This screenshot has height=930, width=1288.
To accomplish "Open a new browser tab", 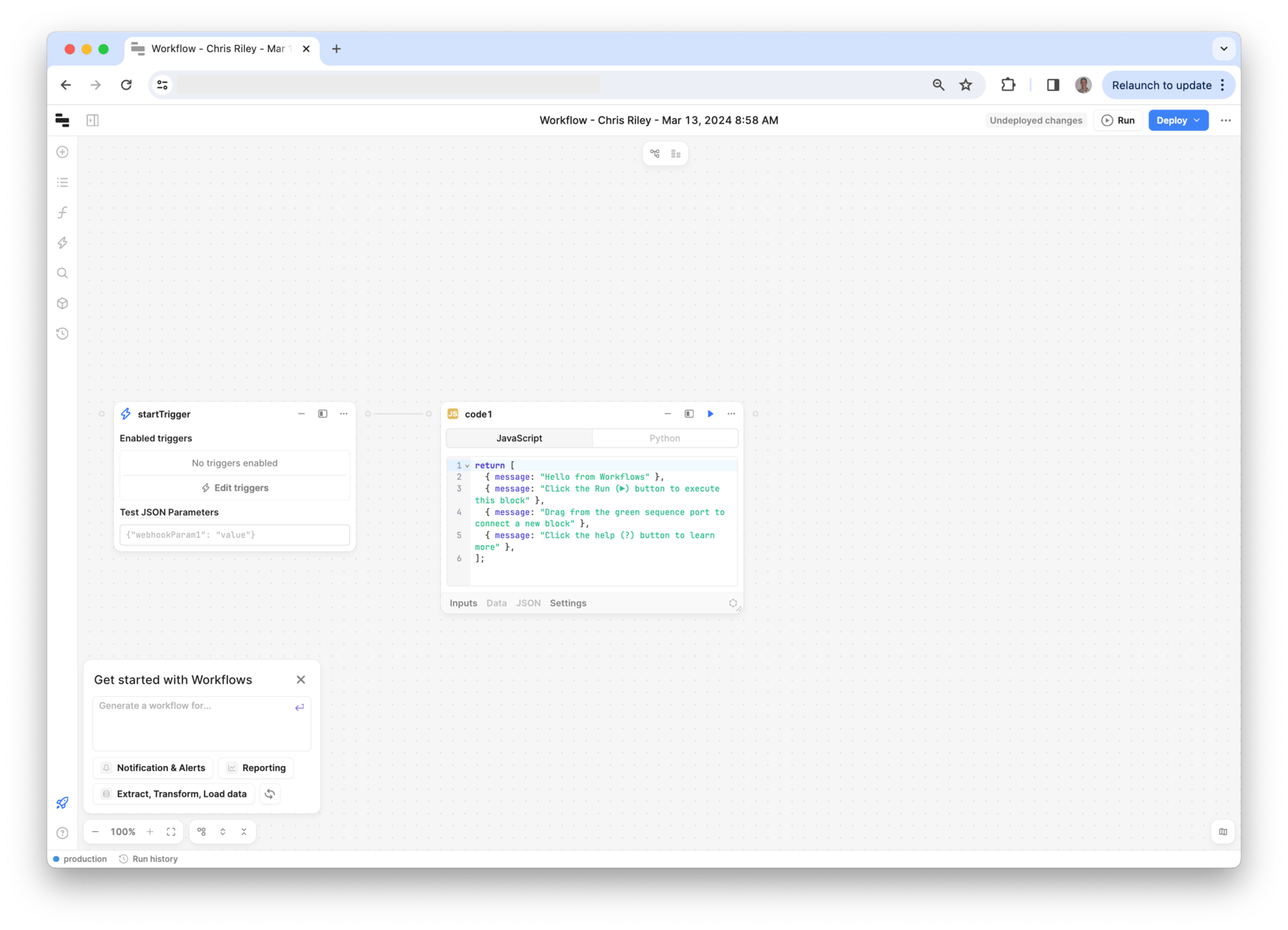I will (x=336, y=49).
